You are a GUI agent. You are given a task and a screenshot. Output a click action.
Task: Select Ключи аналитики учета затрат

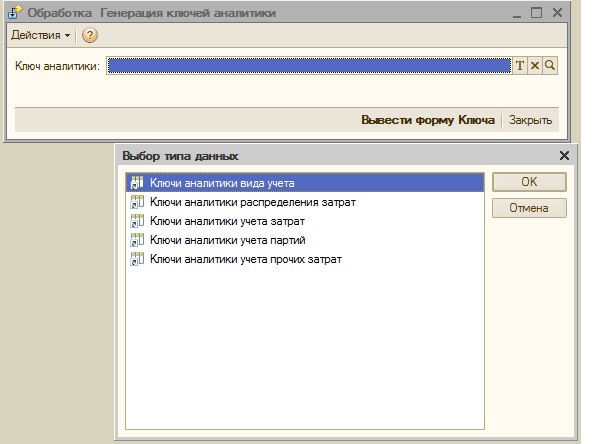(305, 221)
